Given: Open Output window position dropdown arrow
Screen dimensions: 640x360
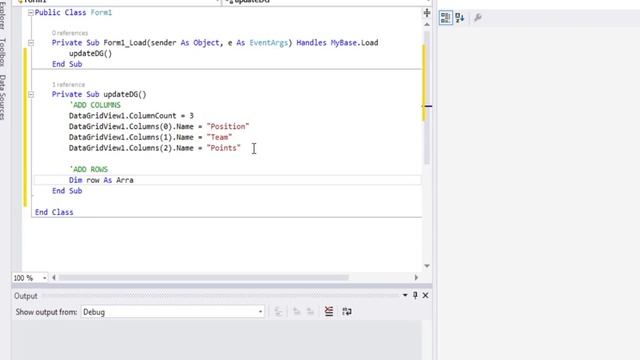Looking at the screenshot, I should pos(405,295).
